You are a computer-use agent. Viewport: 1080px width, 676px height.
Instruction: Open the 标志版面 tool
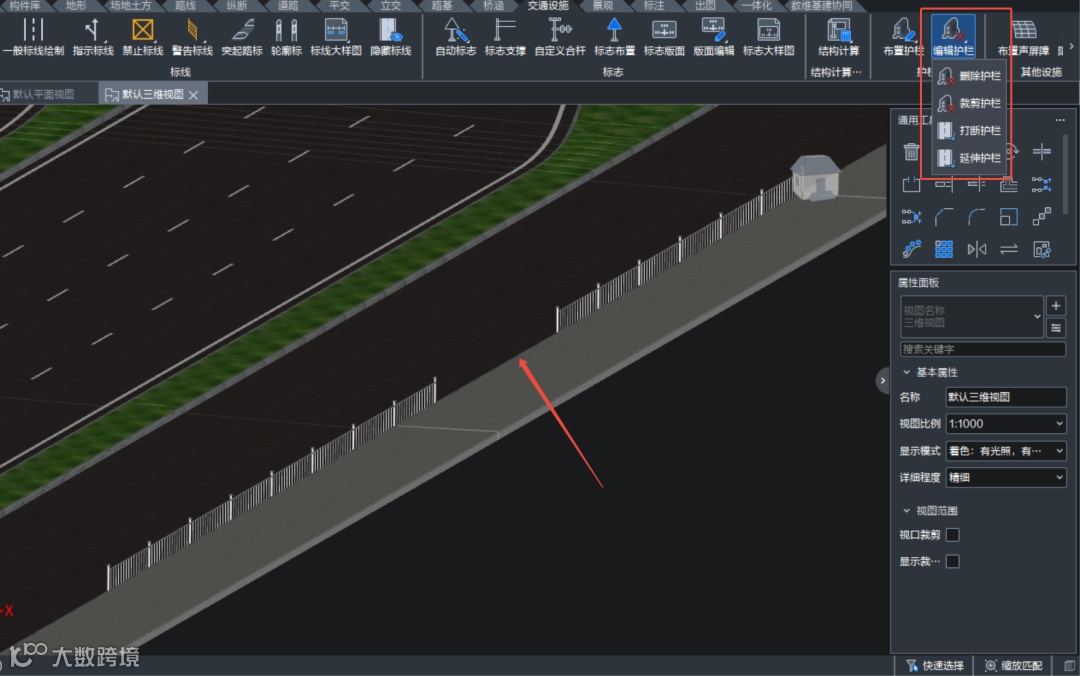click(664, 37)
